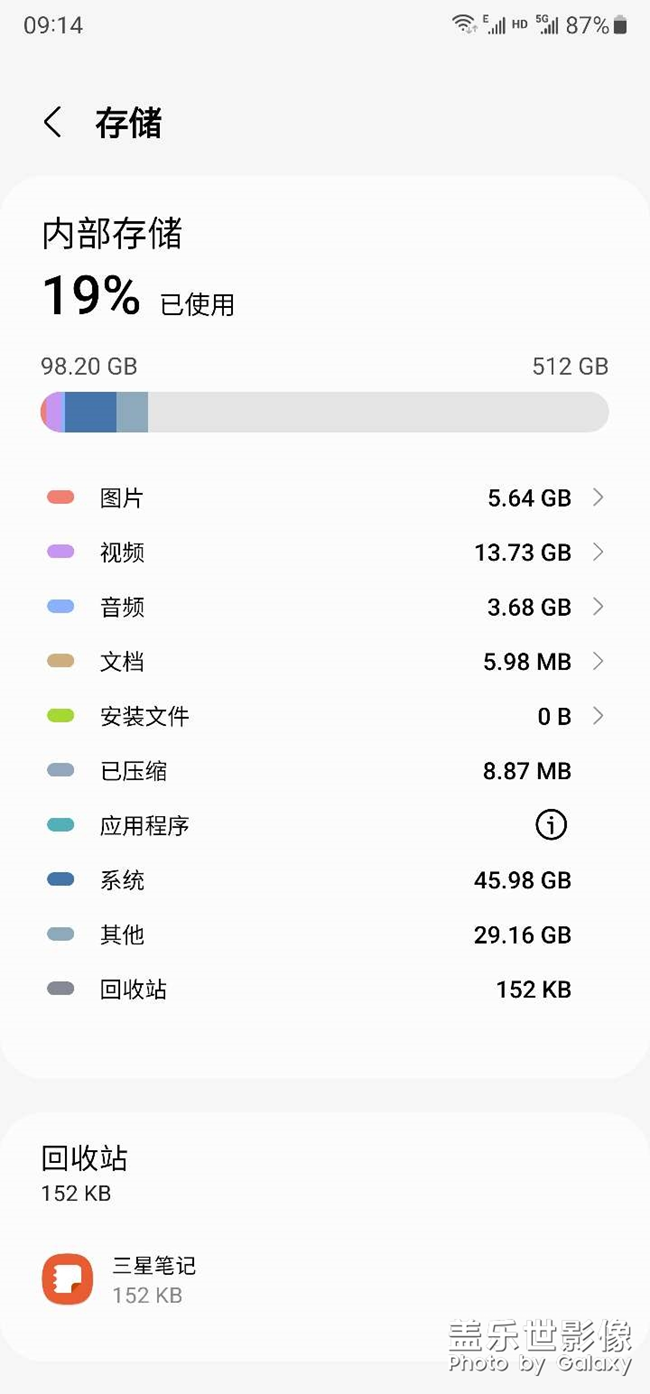The width and height of the screenshot is (650, 1394).
Task: Open the 回收站 section header
Action: (83, 1159)
